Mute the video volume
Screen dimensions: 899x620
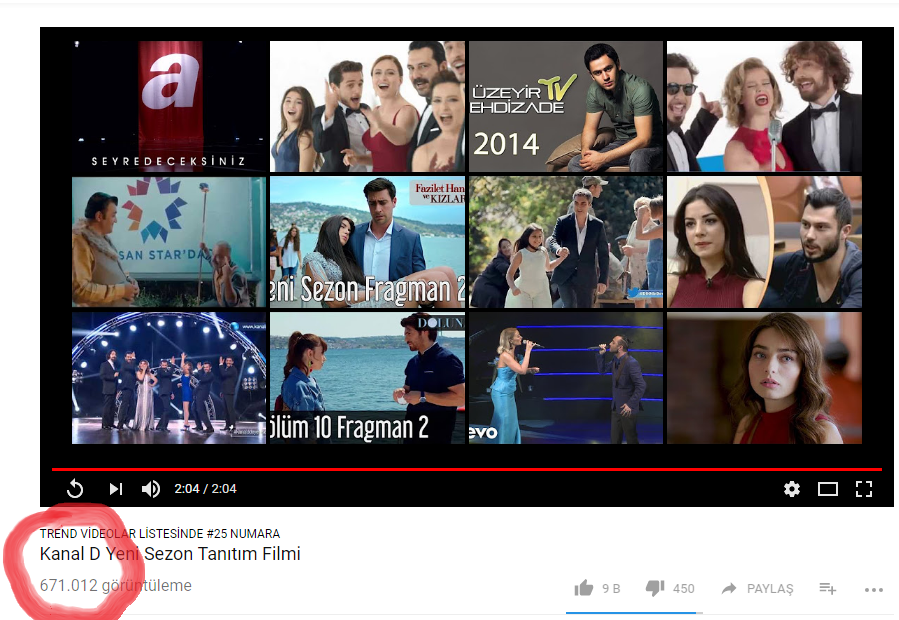151,489
